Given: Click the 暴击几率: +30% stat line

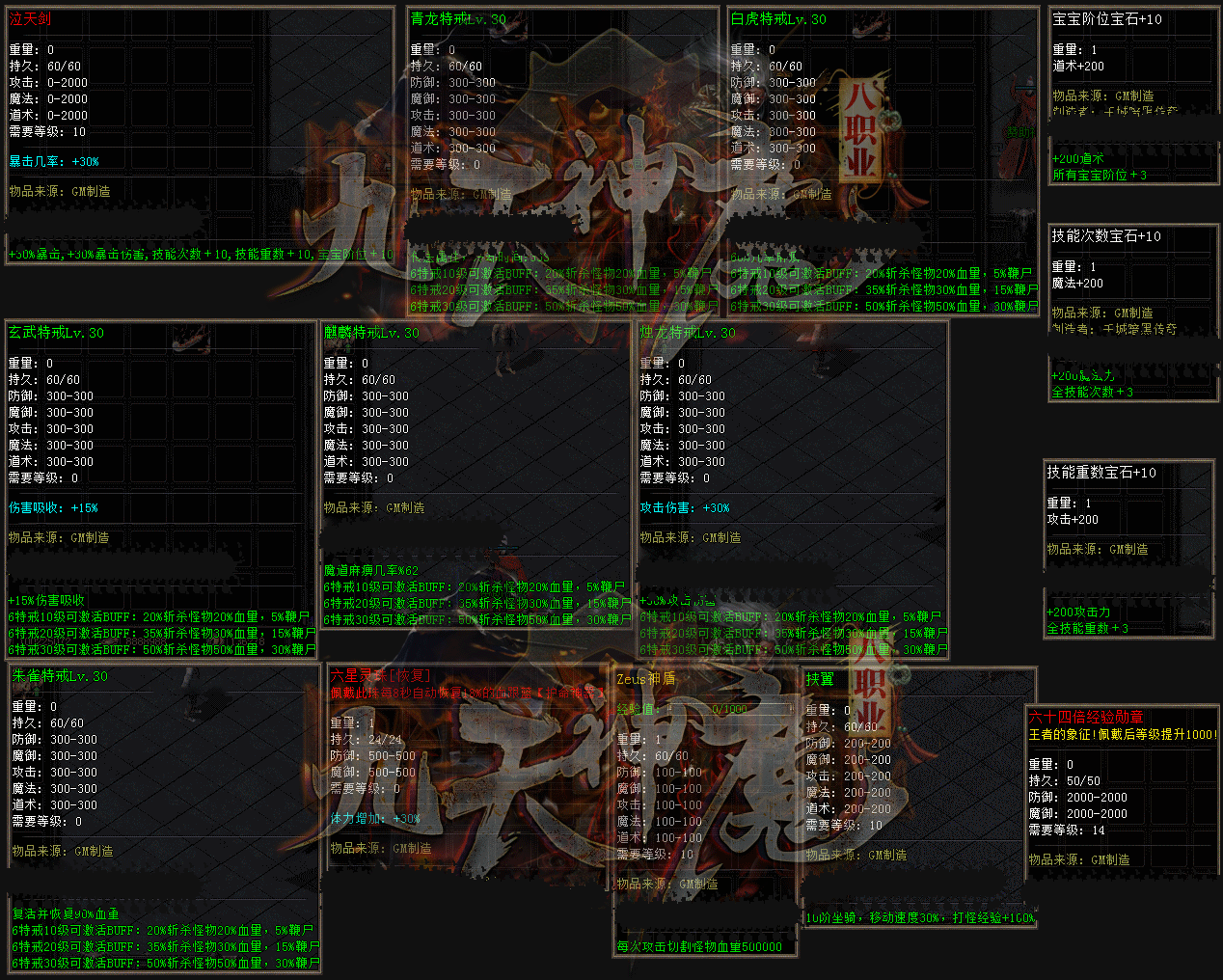Looking at the screenshot, I should pos(54,162).
